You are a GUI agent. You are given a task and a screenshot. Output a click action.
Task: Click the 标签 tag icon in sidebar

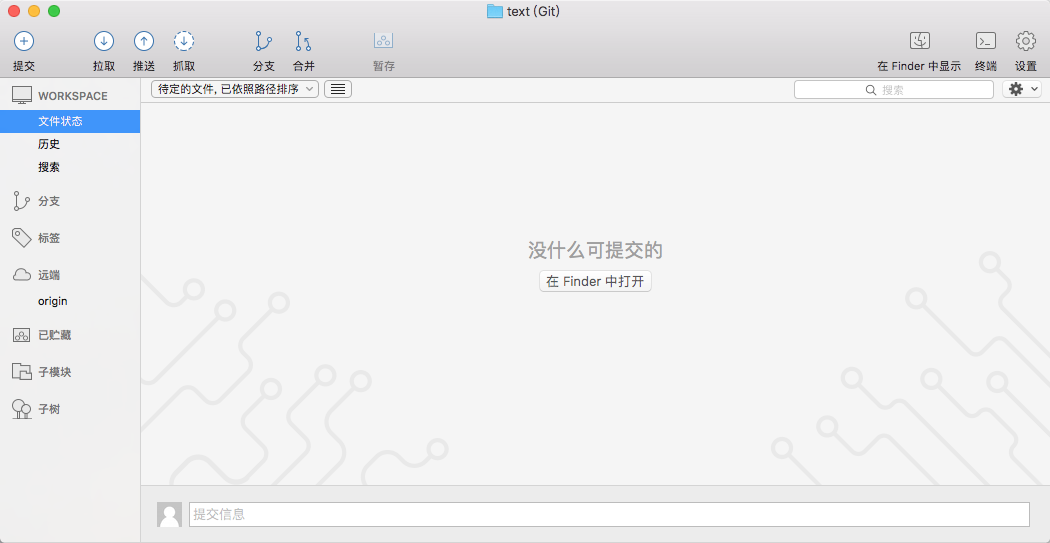21,238
